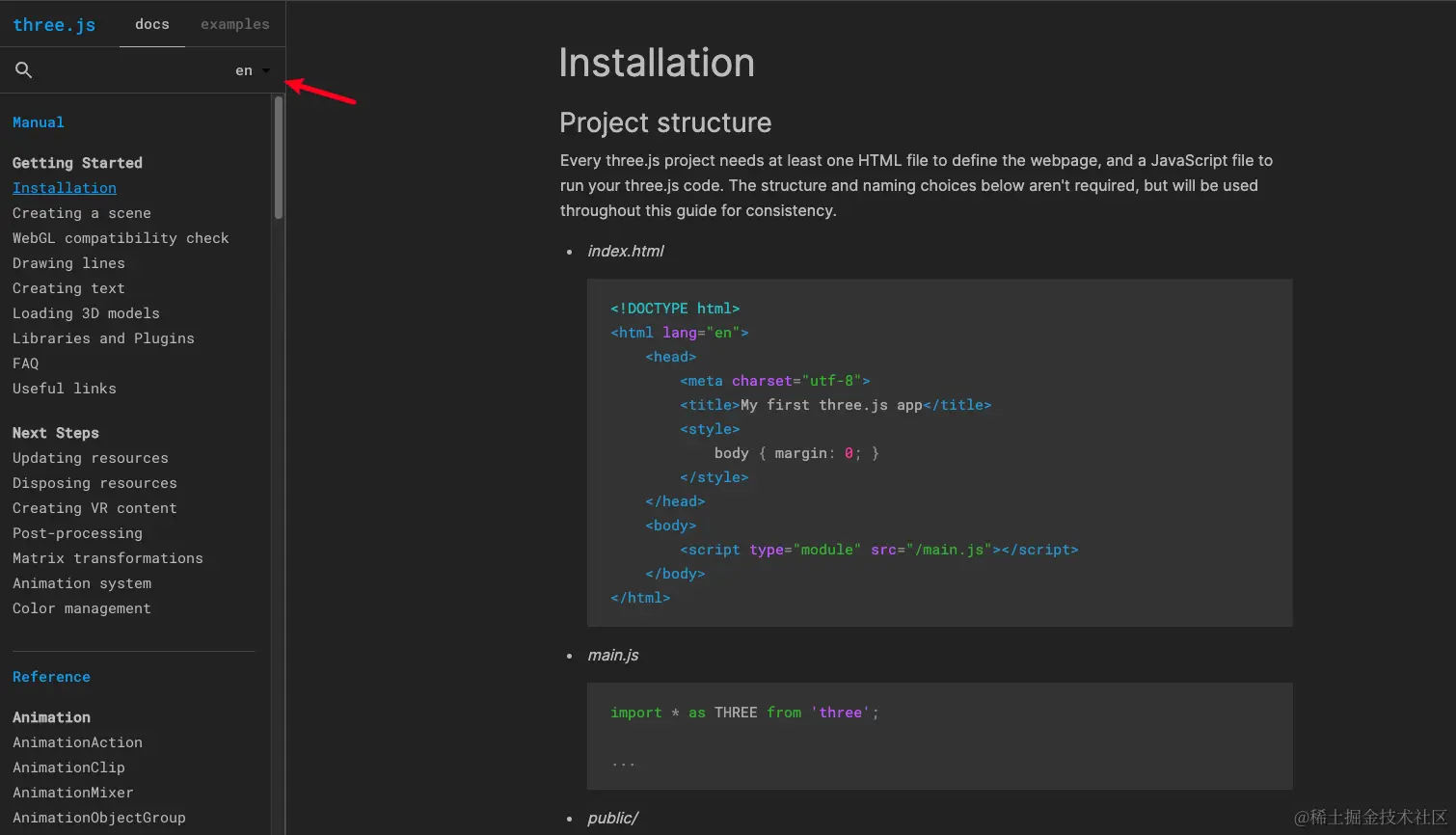1456x835 pixels.
Task: Navigate to WebGL compatibility check
Action: tap(121, 238)
